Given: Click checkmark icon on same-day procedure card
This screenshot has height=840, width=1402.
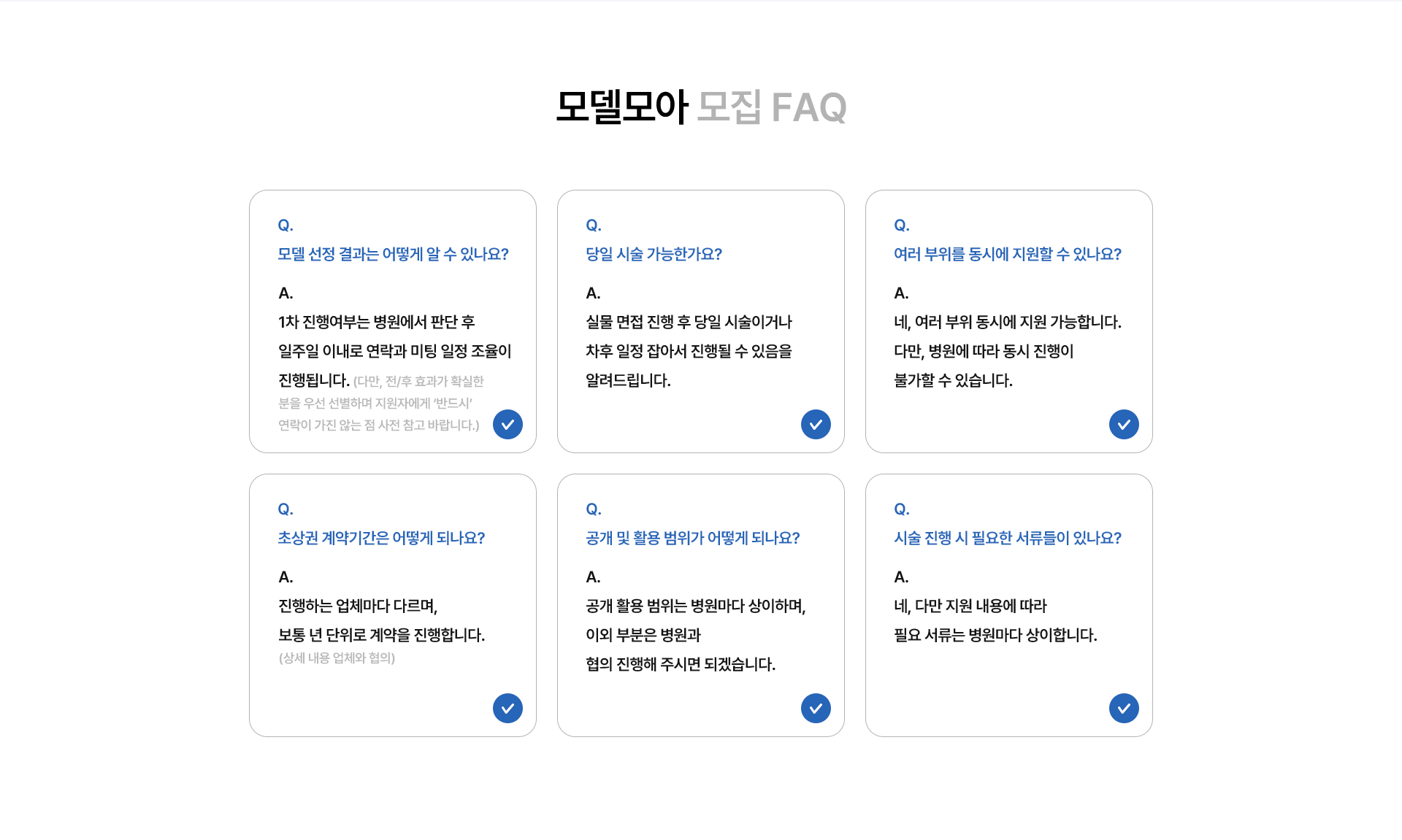Looking at the screenshot, I should 816,424.
